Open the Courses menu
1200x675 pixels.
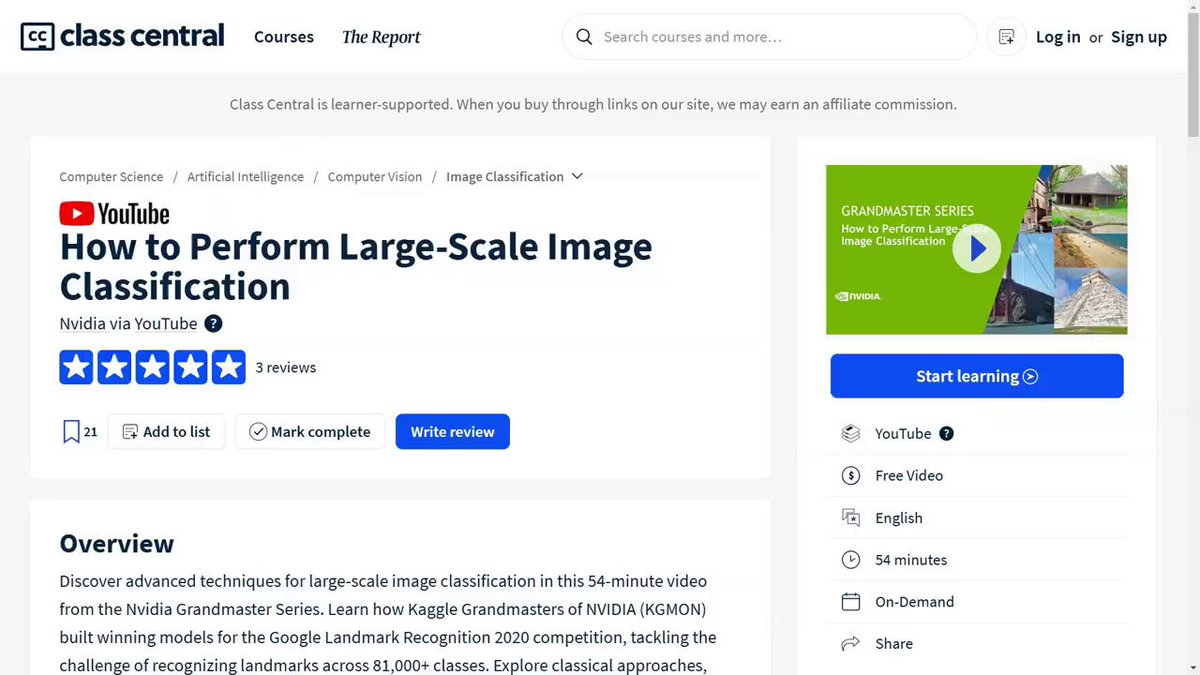284,37
